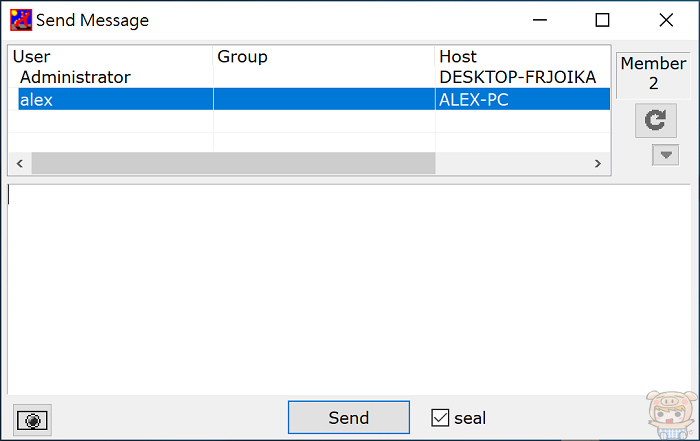This screenshot has height=441, width=700.
Task: Click inside the message text area
Action: point(348,288)
